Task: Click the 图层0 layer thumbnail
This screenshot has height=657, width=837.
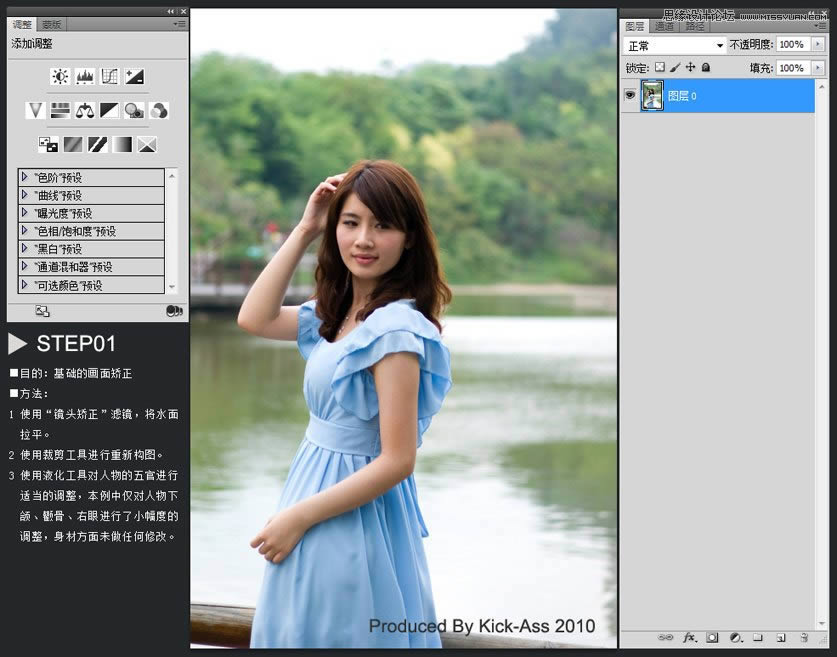Action: pyautogui.click(x=651, y=96)
